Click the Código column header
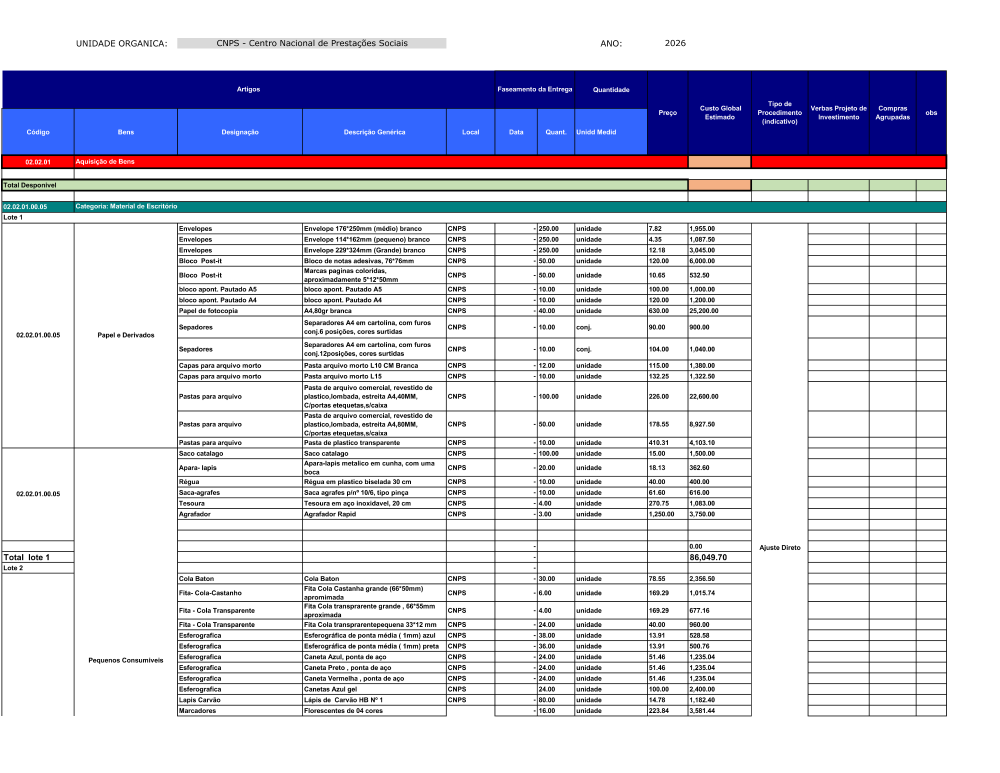 coord(38,132)
